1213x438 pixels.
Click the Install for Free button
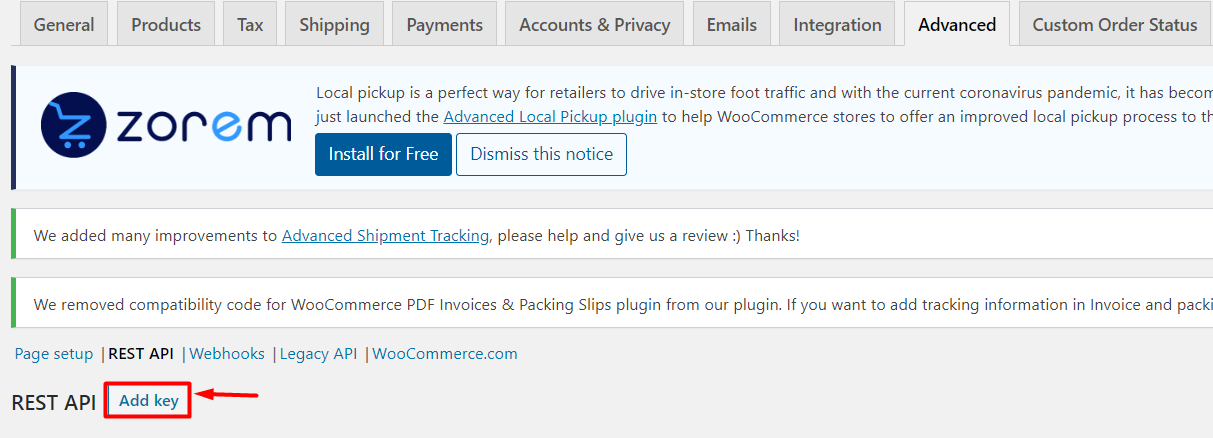[383, 154]
